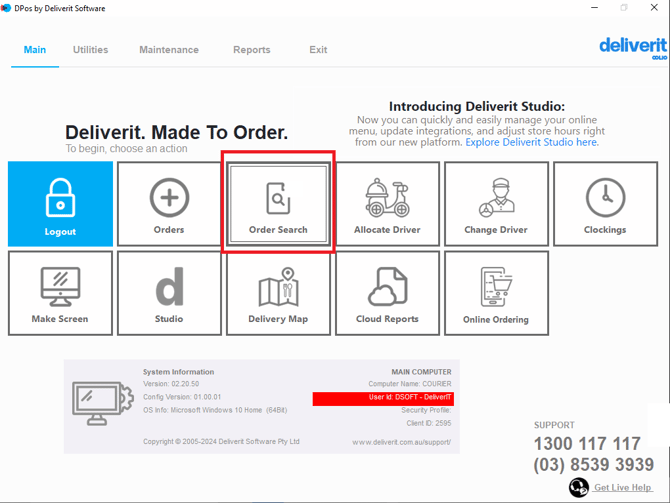The width and height of the screenshot is (670, 503).
Task: Switch to the Main tab
Action: point(35,50)
